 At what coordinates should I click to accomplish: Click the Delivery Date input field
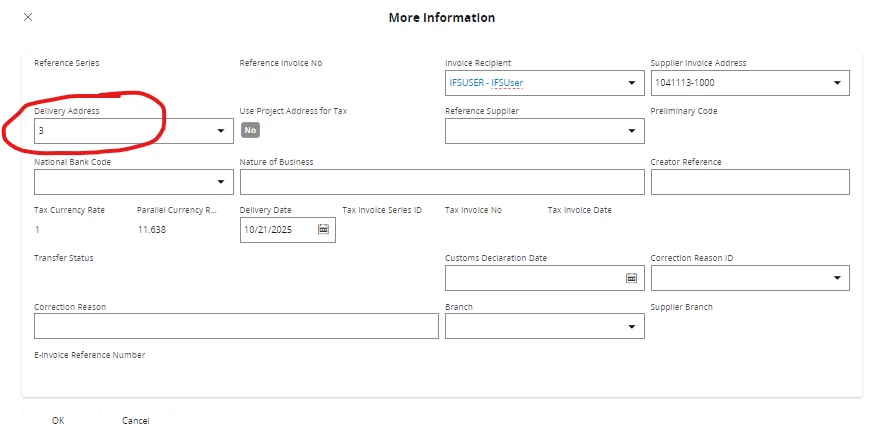[277, 230]
